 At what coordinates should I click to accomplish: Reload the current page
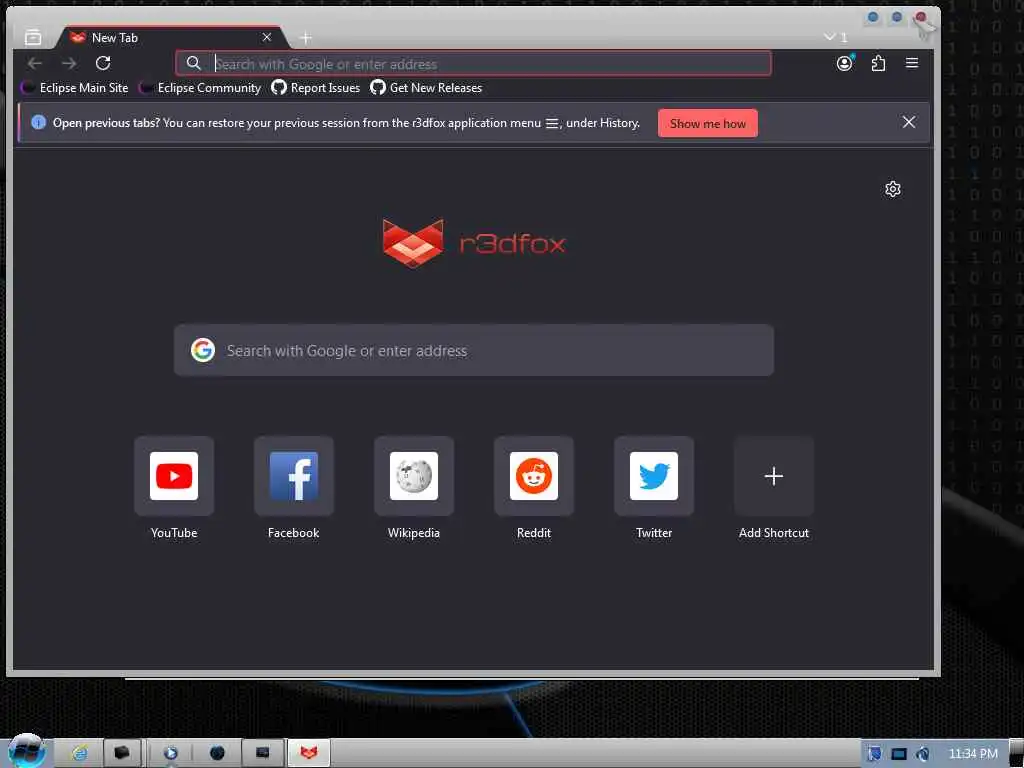tap(103, 63)
